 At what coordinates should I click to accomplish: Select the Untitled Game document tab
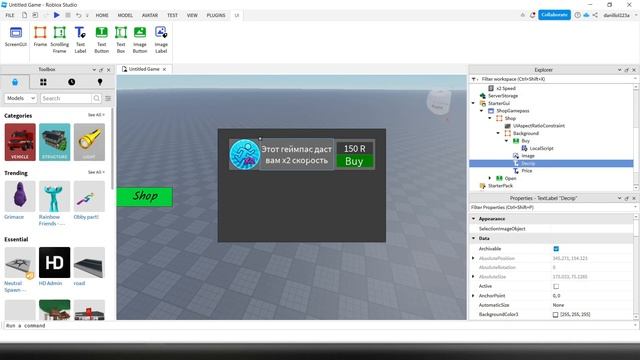pos(144,69)
